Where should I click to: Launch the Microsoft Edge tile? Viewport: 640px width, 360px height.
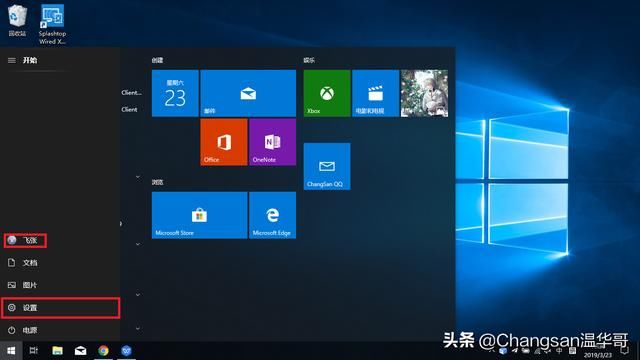point(272,215)
